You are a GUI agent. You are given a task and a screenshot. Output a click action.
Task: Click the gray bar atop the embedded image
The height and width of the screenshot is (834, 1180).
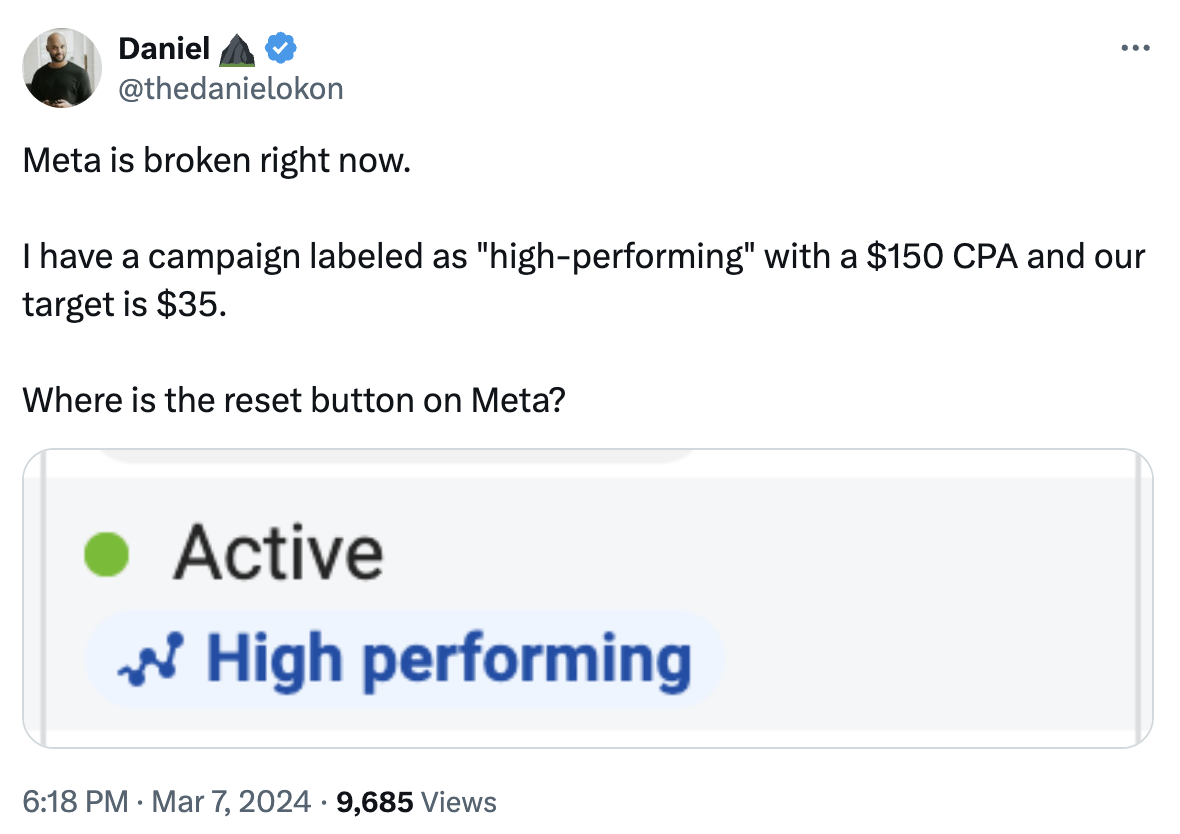[396, 455]
